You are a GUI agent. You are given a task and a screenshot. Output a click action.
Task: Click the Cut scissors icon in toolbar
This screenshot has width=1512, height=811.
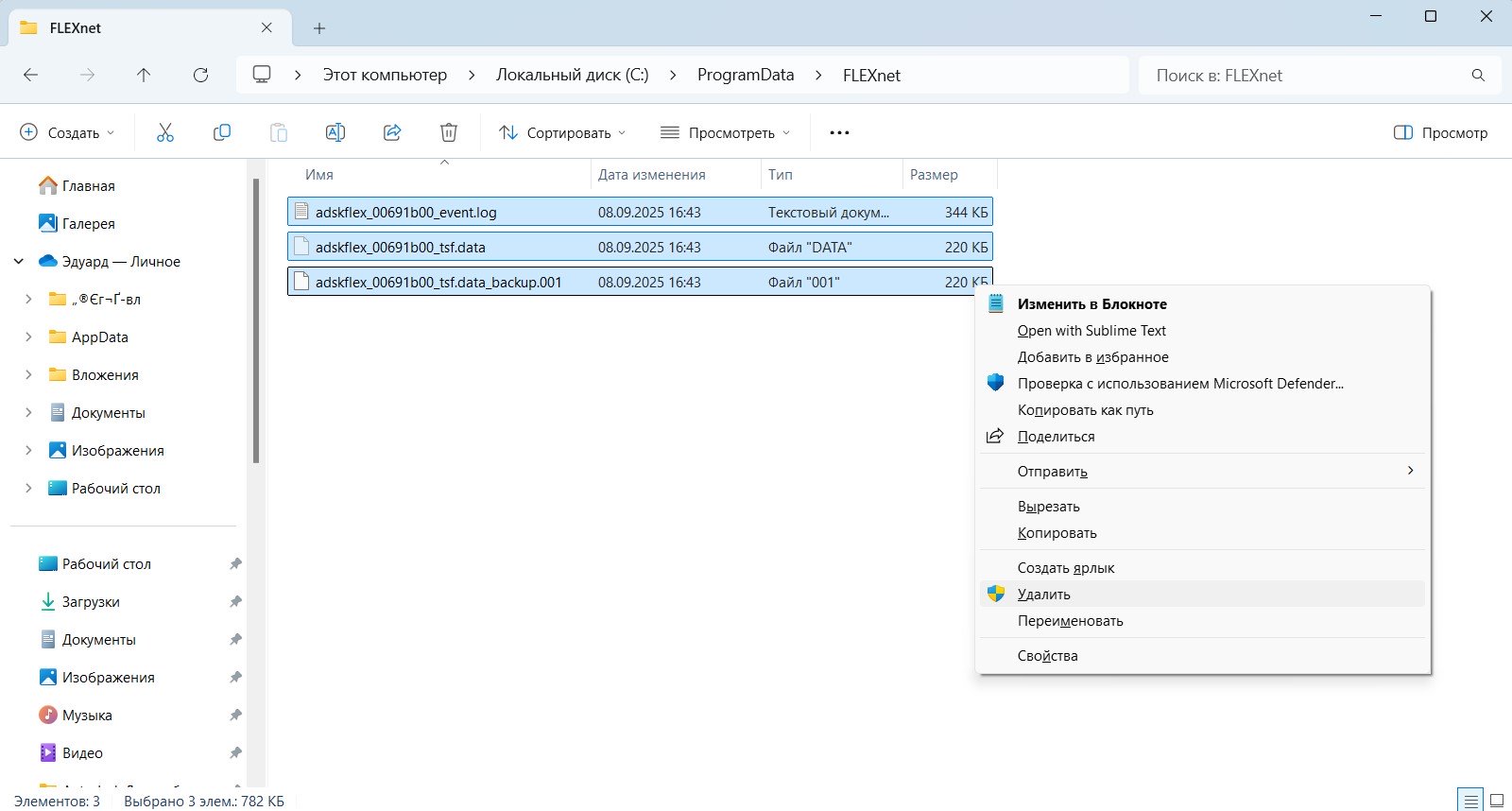pos(165,133)
